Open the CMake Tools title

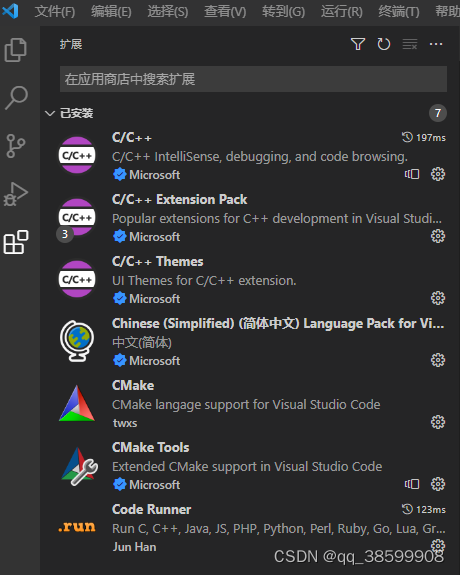[x=150, y=447]
